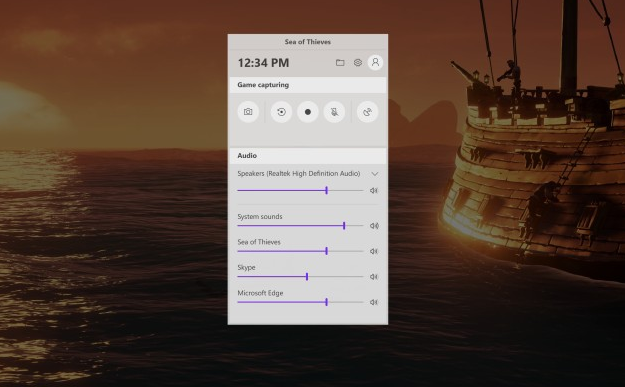Mute the Speakers master volume
Image resolution: width=625 pixels, height=387 pixels.
click(373, 191)
